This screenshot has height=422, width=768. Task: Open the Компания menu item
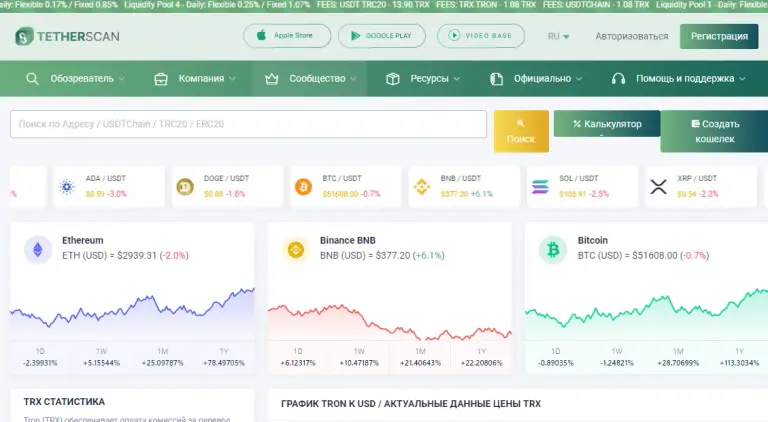coord(201,79)
